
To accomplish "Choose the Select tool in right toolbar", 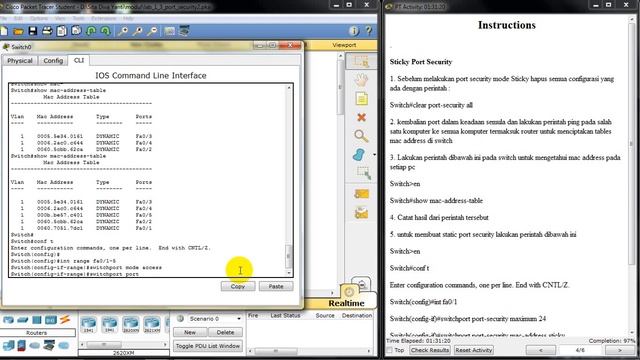I will 361,61.
